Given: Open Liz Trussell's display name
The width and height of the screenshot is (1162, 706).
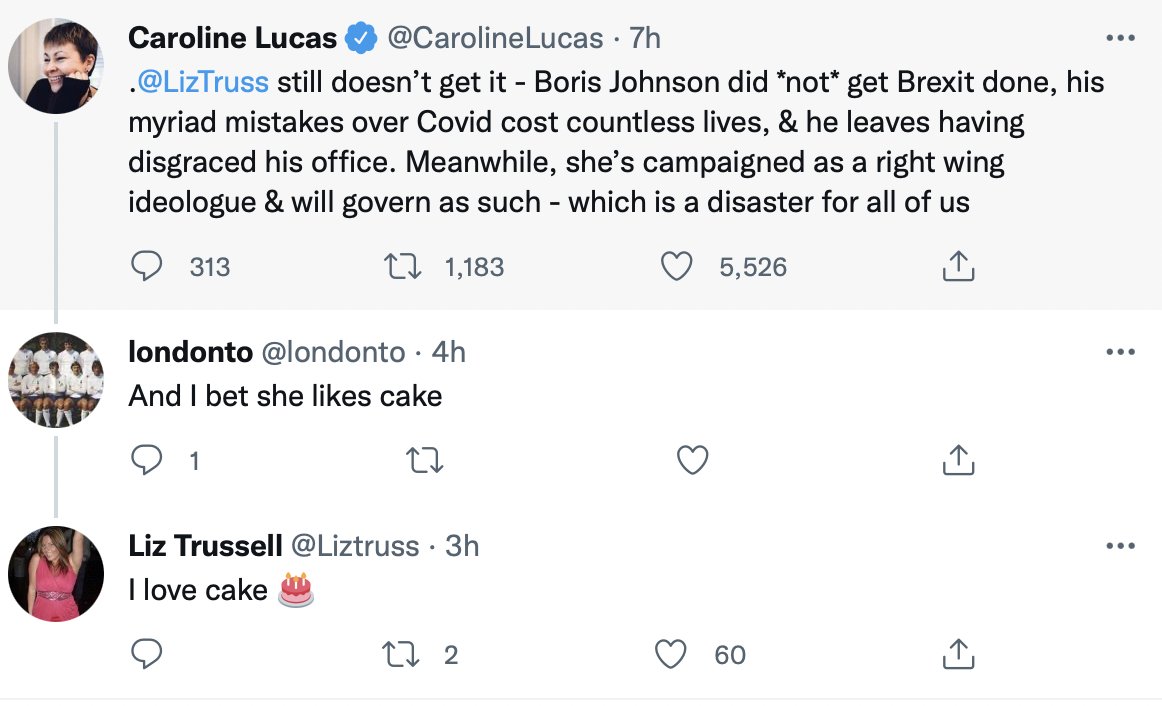Looking at the screenshot, I should pos(205,546).
